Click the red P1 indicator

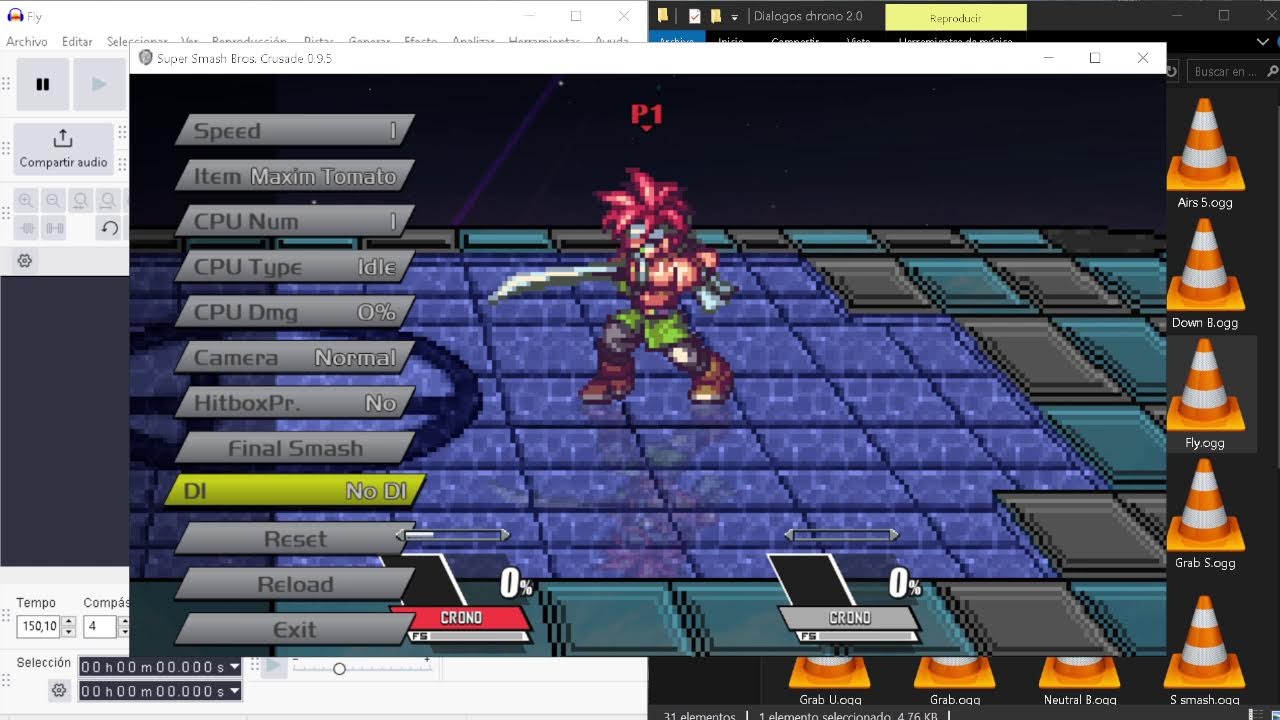pyautogui.click(x=647, y=116)
